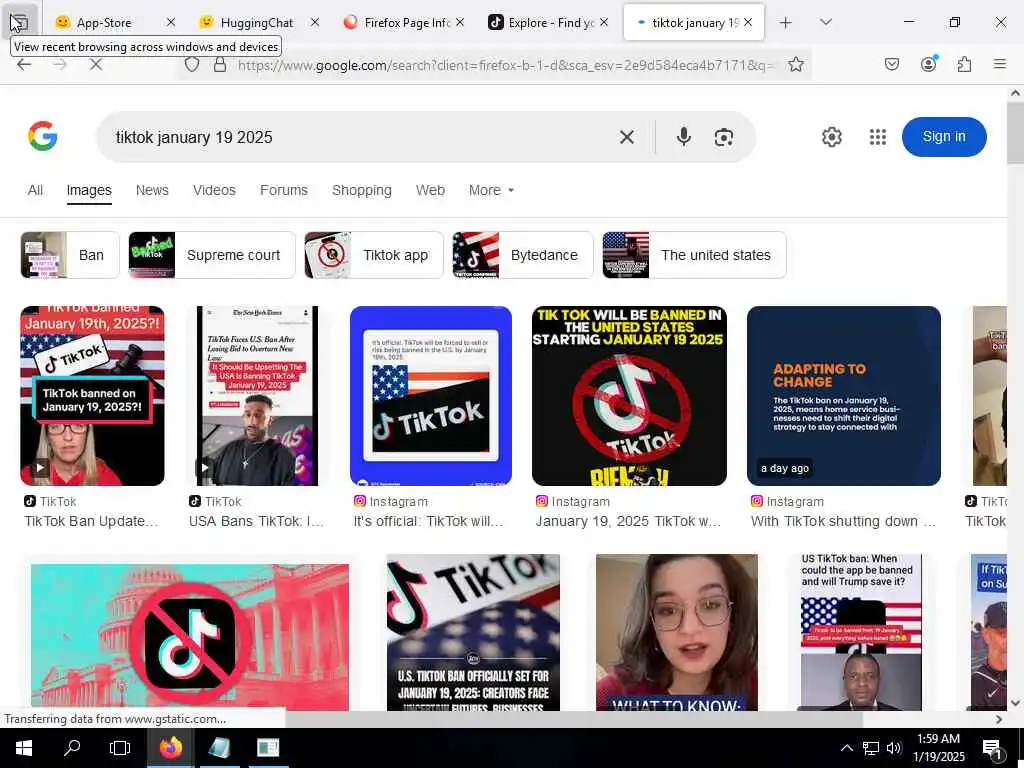The width and height of the screenshot is (1024, 768).
Task: Filter images by Tiktok app chip
Action: click(x=374, y=255)
